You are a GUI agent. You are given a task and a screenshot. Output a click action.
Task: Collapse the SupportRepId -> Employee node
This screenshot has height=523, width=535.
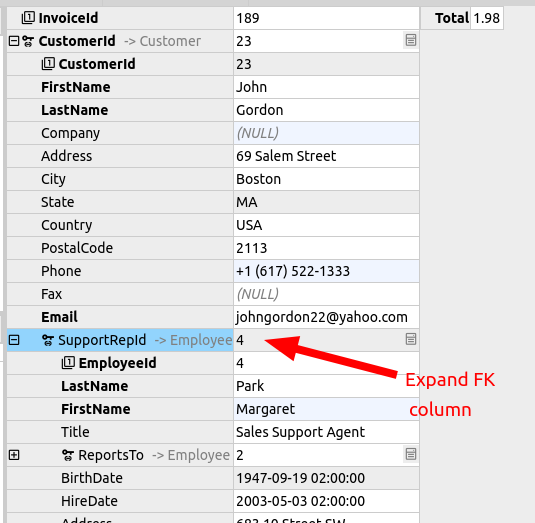tap(14, 340)
